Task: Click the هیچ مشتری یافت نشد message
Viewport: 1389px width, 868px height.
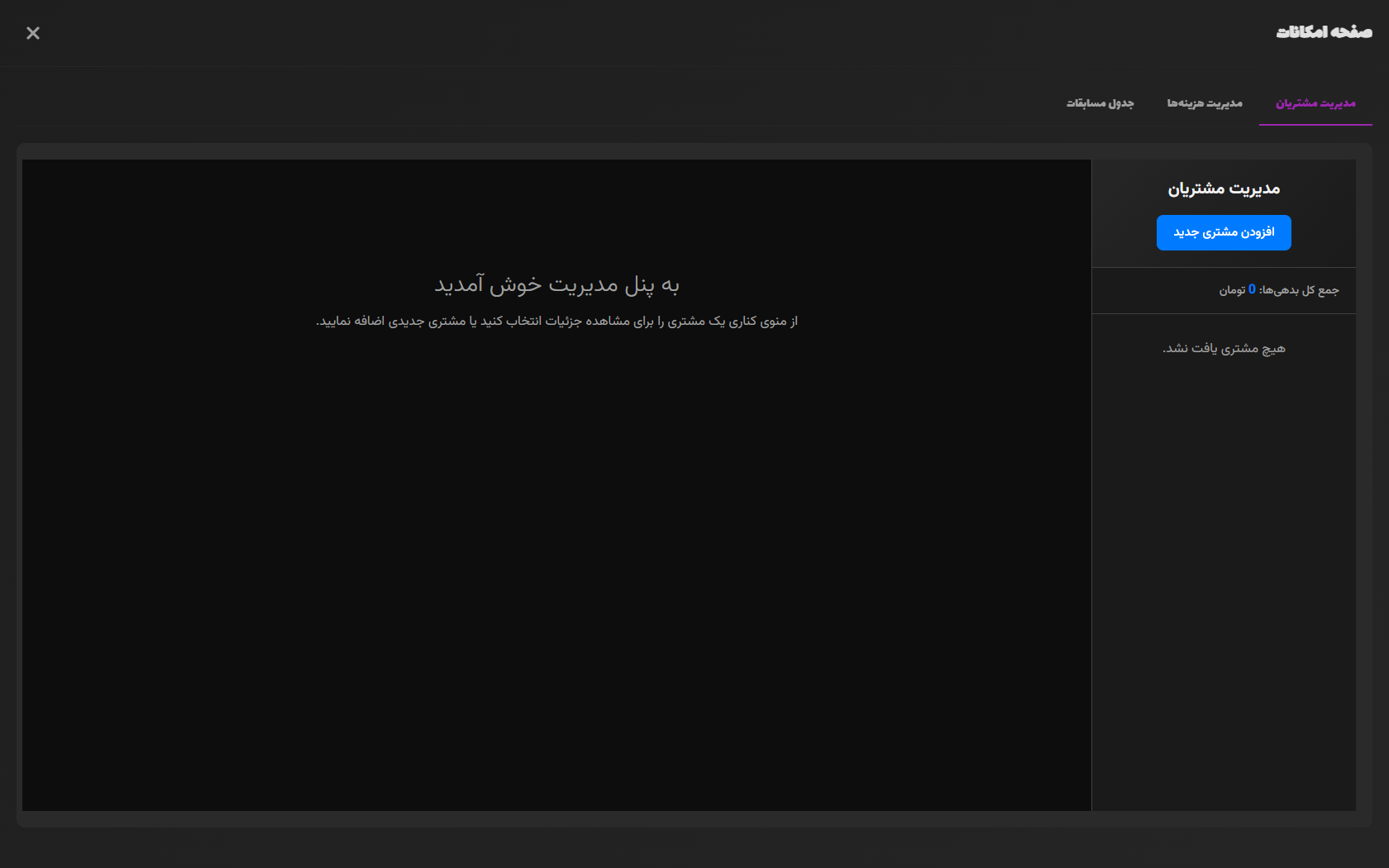Action: 1224,349
